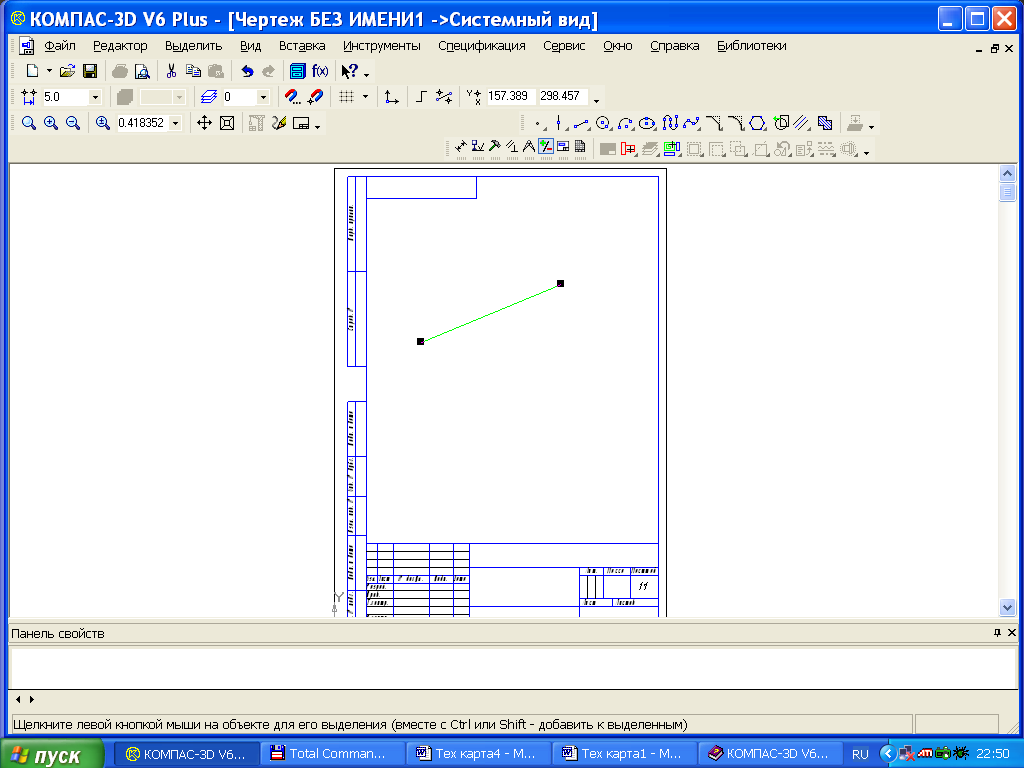Toggle orthogonal drawing mode
The width and height of the screenshot is (1024, 768).
[421, 97]
